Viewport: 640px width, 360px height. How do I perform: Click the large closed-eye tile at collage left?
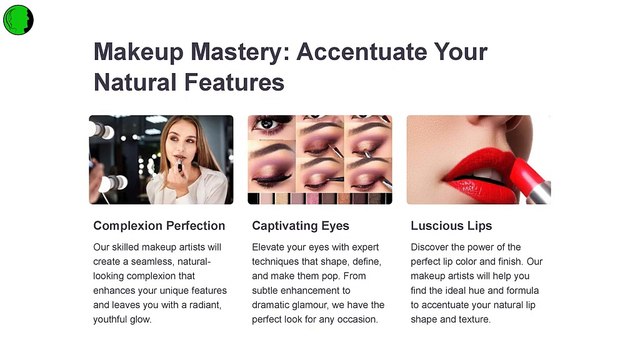pos(271,166)
